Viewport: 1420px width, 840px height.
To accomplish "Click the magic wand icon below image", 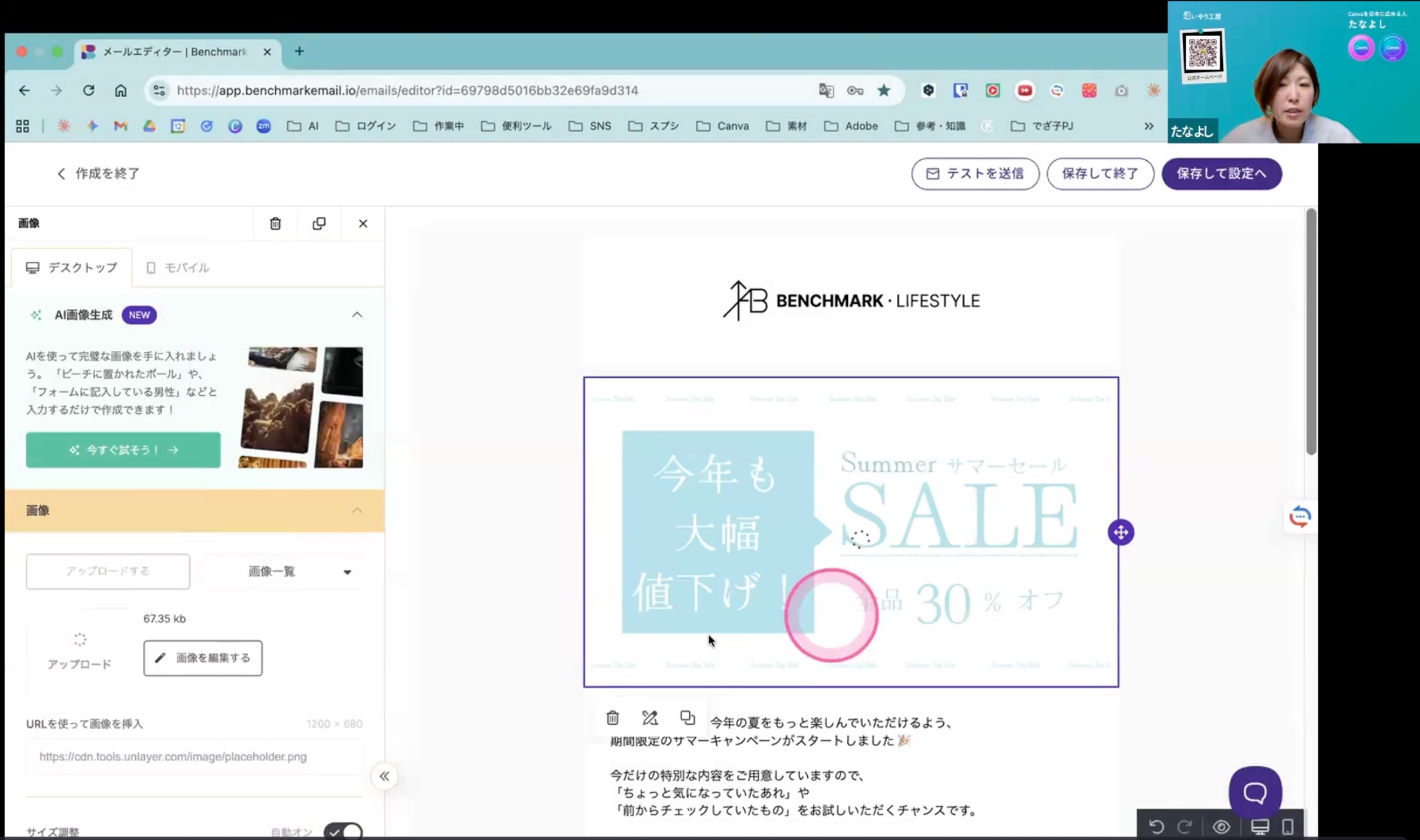I will coord(650,717).
